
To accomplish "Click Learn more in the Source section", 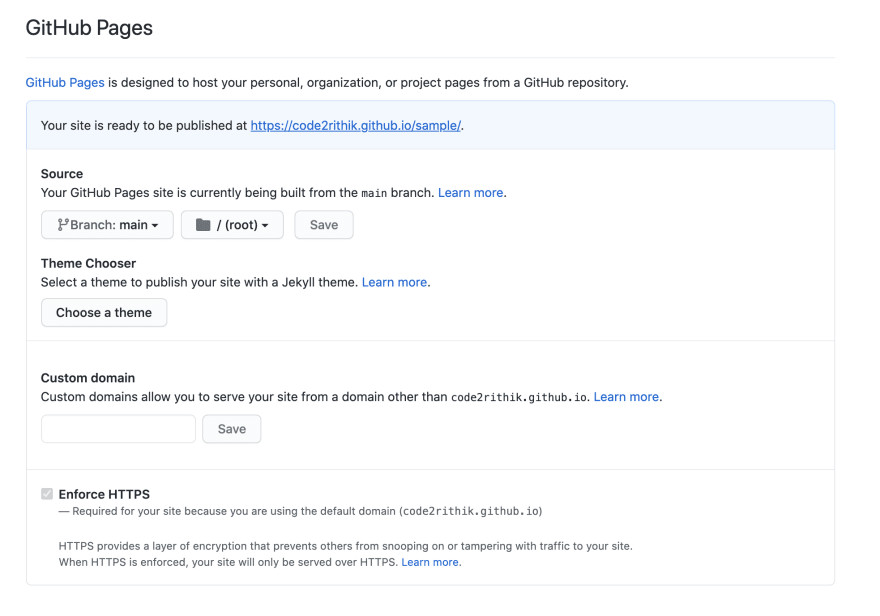I will click(470, 192).
